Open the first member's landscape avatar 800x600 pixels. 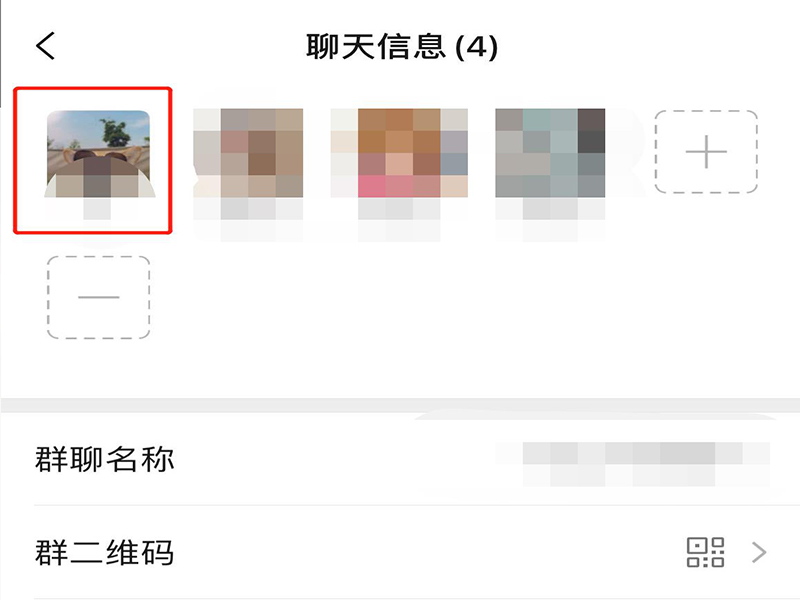click(x=98, y=154)
